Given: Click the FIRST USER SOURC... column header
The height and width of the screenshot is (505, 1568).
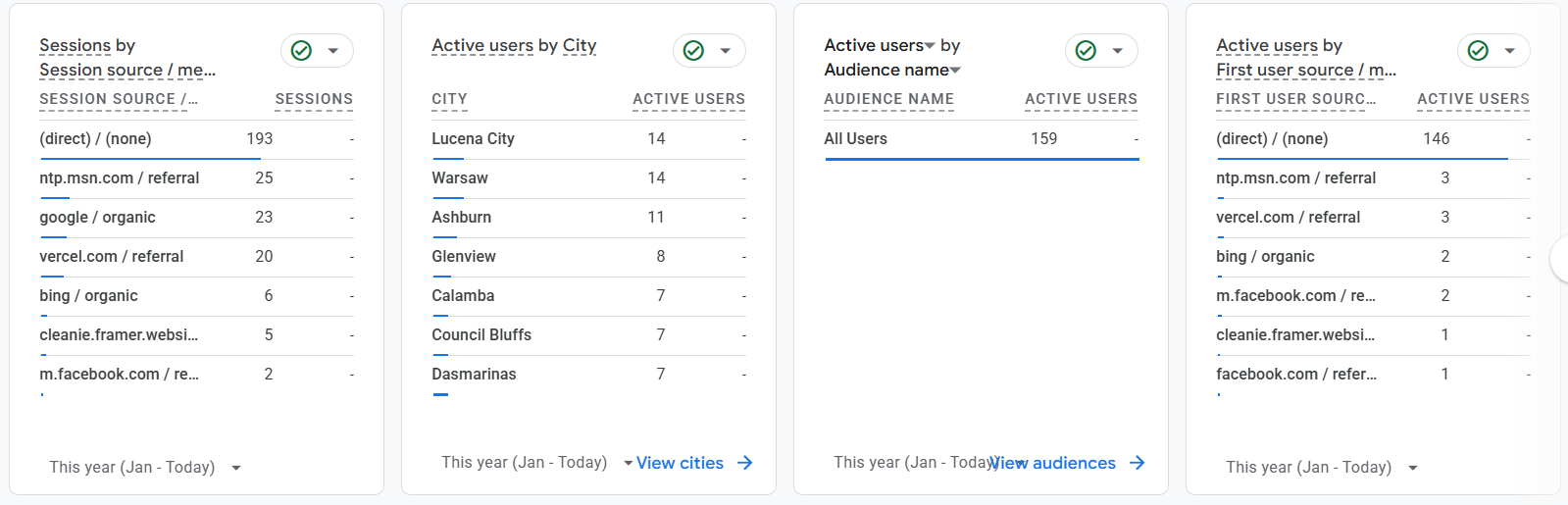Looking at the screenshot, I should [x=1295, y=99].
